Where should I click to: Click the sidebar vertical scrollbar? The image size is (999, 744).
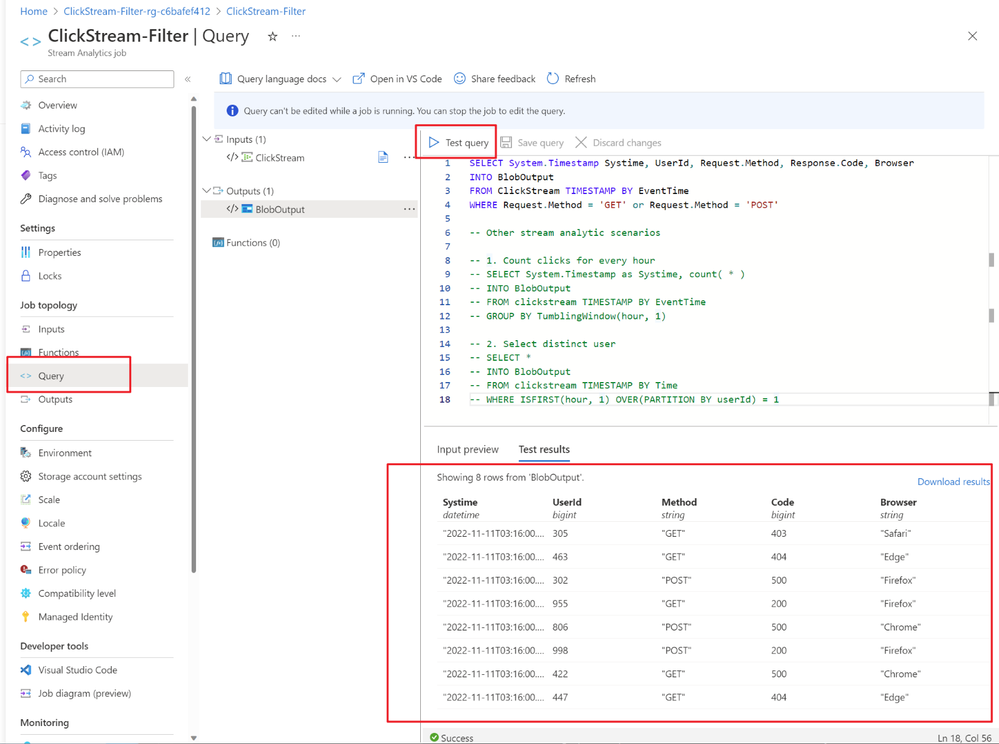194,338
